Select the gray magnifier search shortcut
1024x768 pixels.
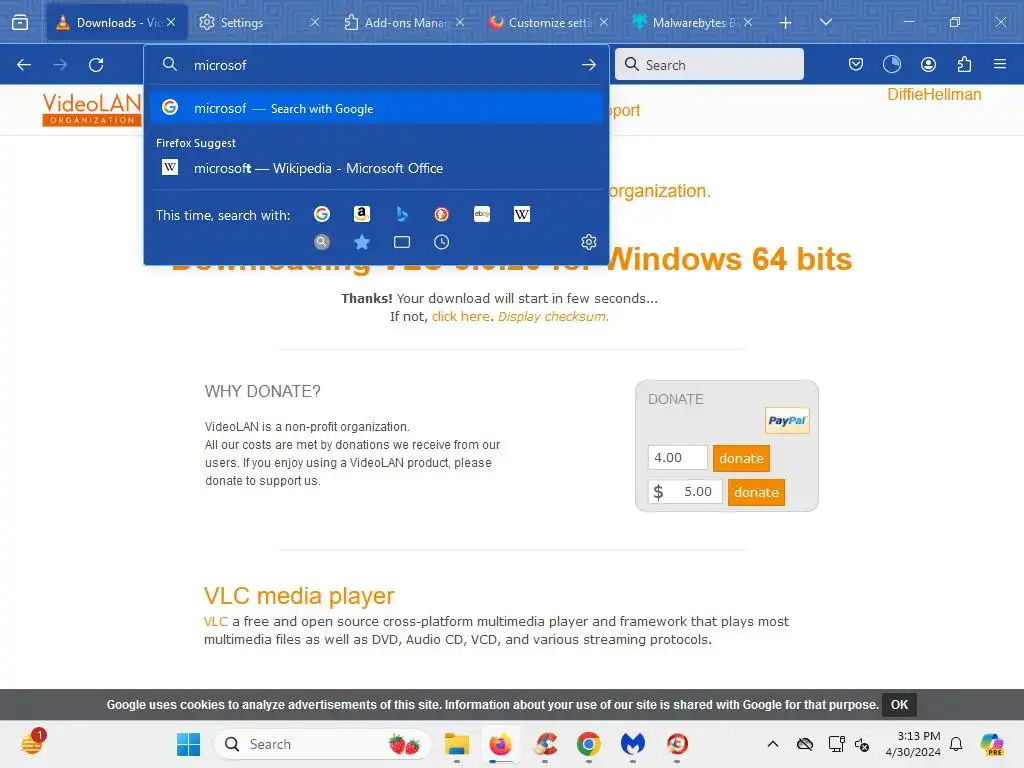322,242
